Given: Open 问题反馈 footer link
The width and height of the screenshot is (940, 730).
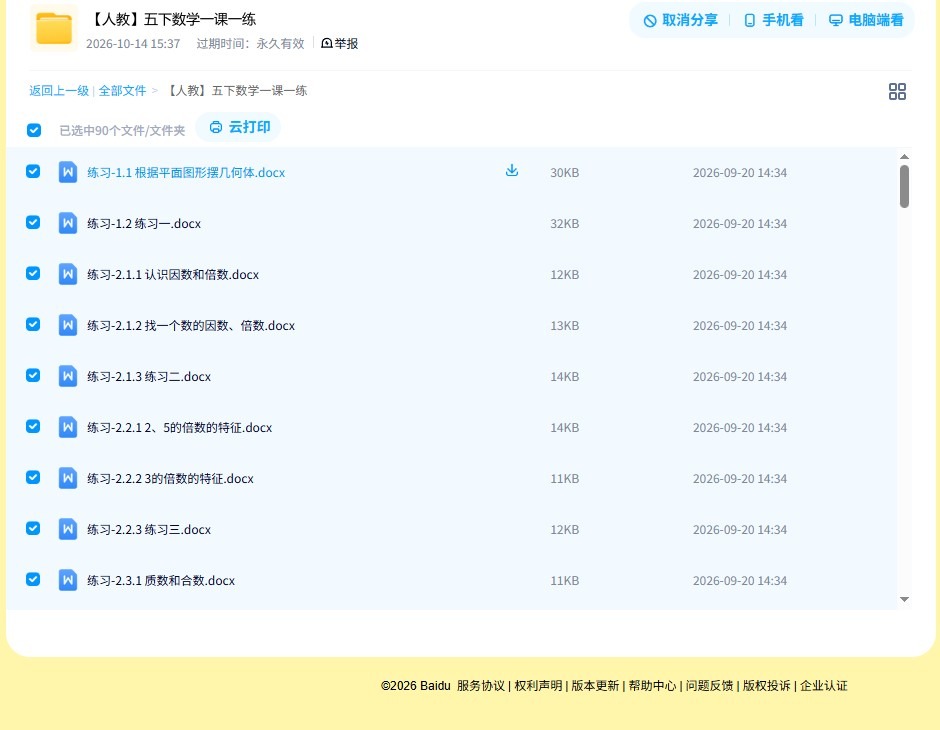Looking at the screenshot, I should 709,686.
